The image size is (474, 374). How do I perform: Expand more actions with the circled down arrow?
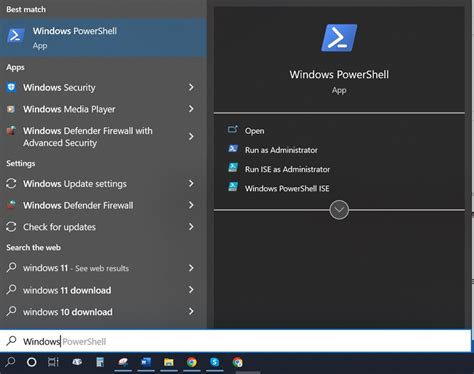click(339, 210)
